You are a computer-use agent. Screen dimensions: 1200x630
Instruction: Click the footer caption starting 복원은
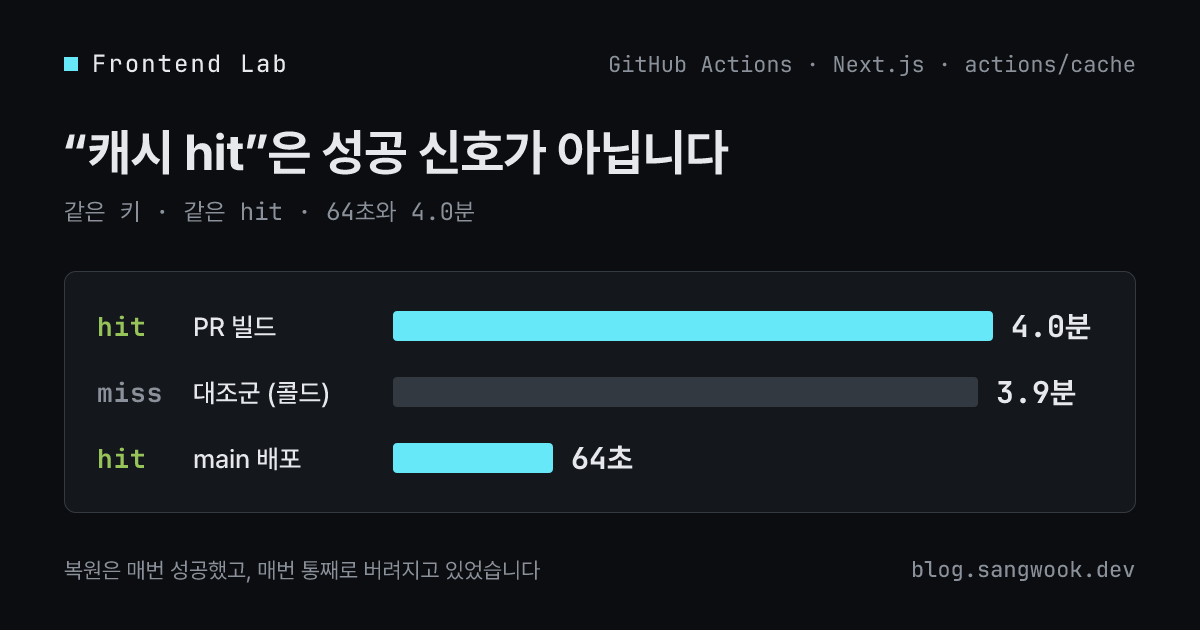pos(302,570)
